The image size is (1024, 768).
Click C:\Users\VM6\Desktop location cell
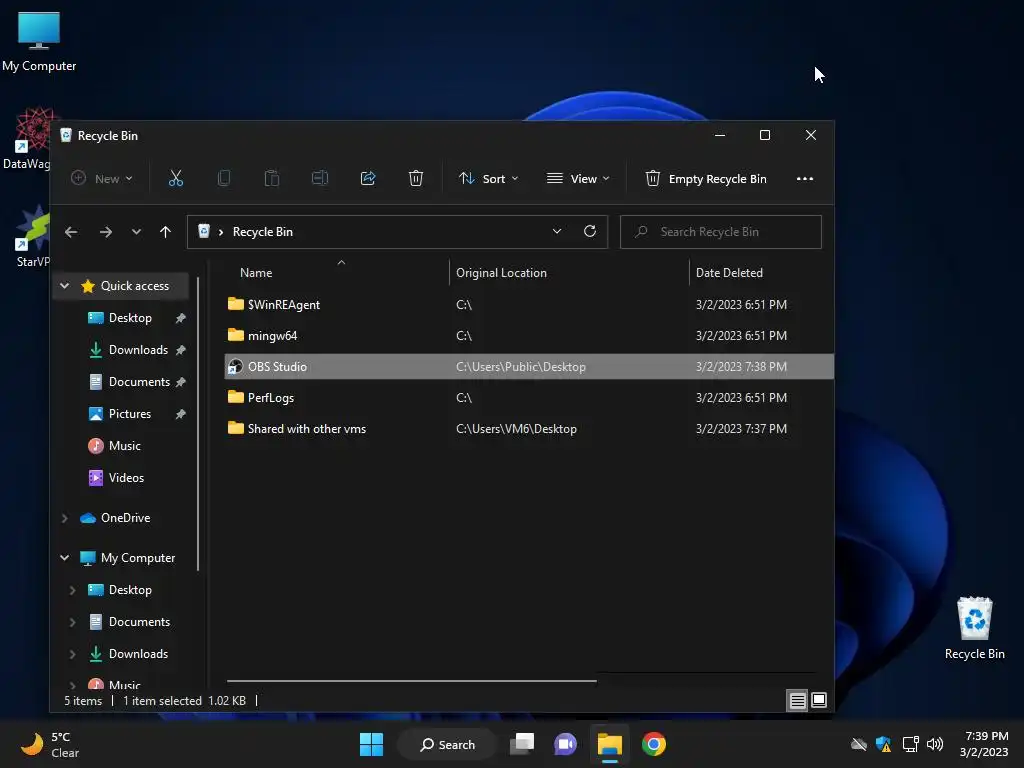(x=516, y=429)
